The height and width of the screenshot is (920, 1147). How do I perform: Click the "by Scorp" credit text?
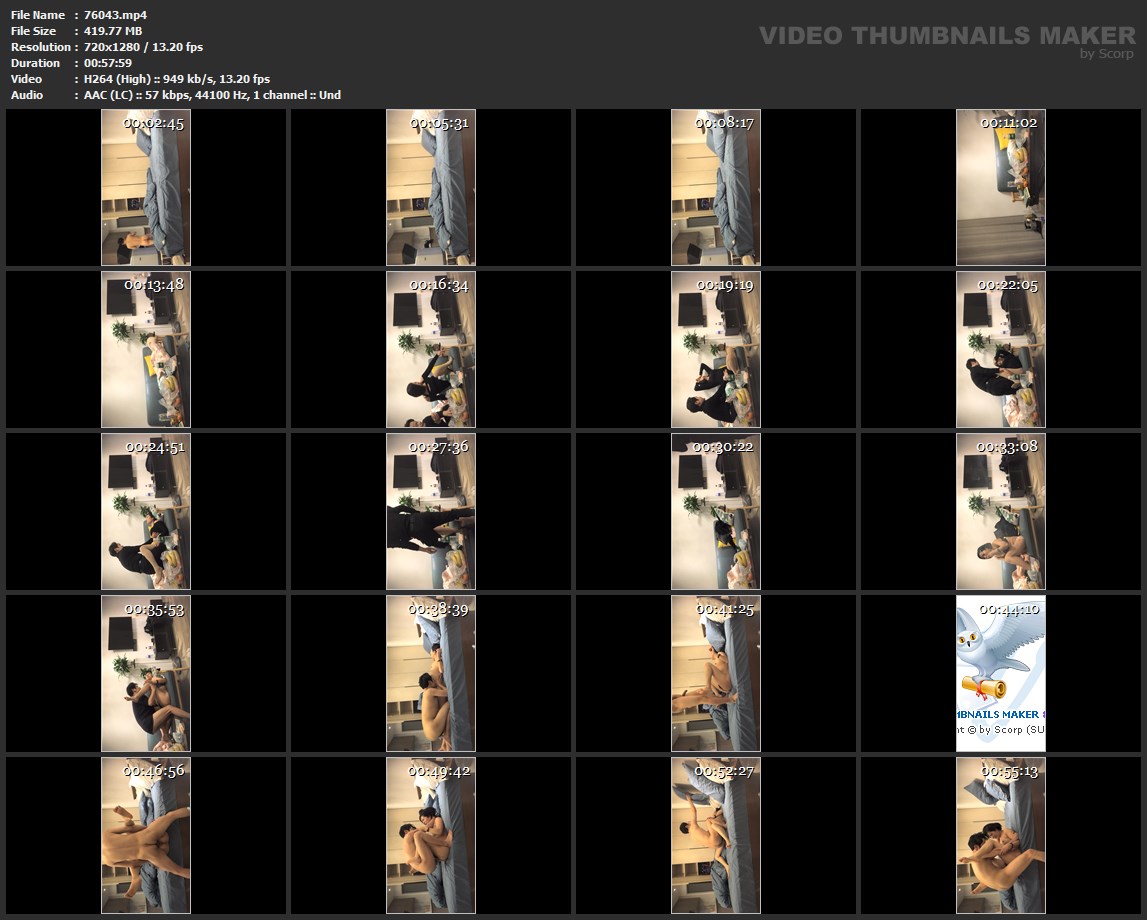(x=1107, y=54)
